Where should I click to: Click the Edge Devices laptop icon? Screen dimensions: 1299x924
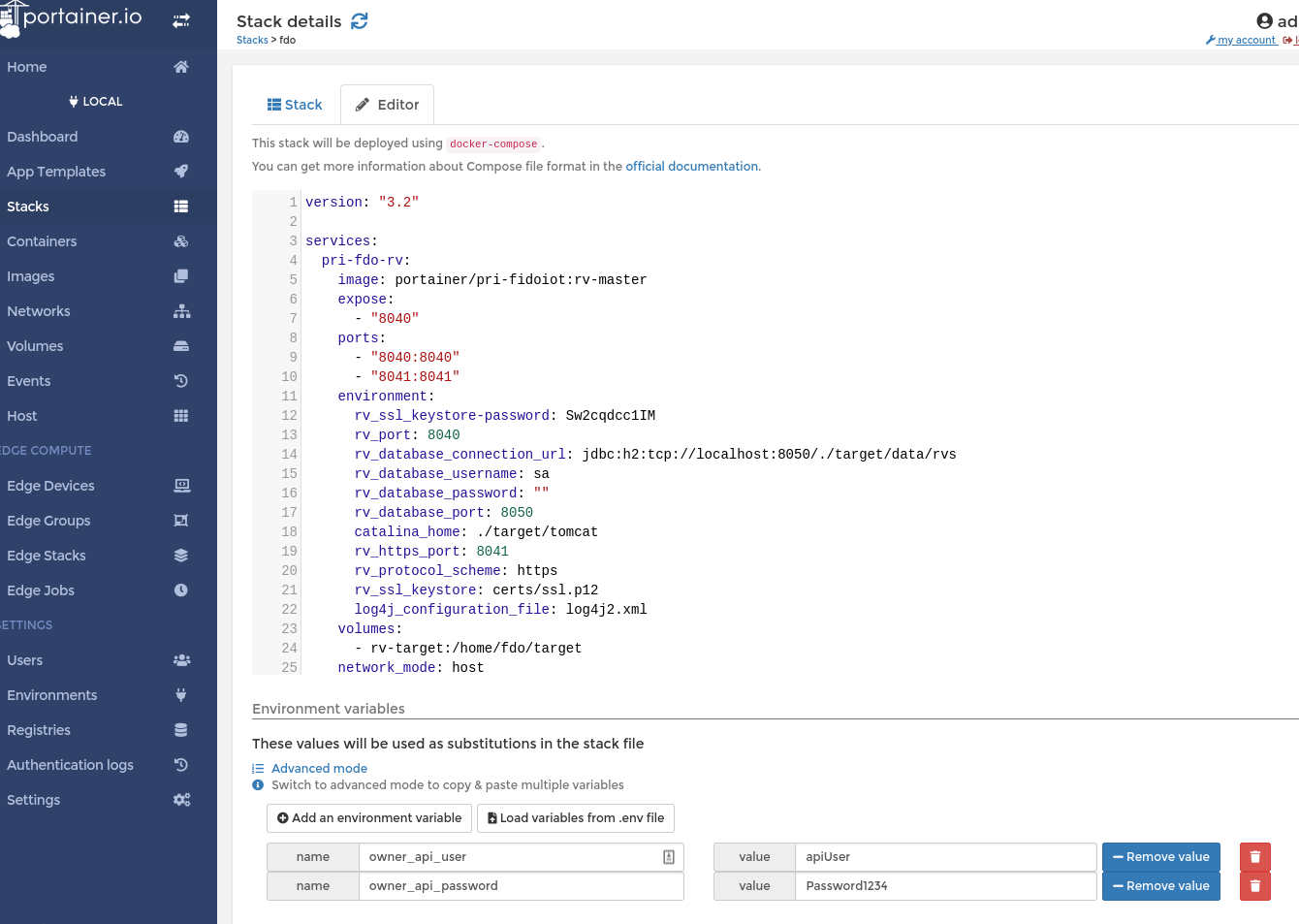(181, 486)
